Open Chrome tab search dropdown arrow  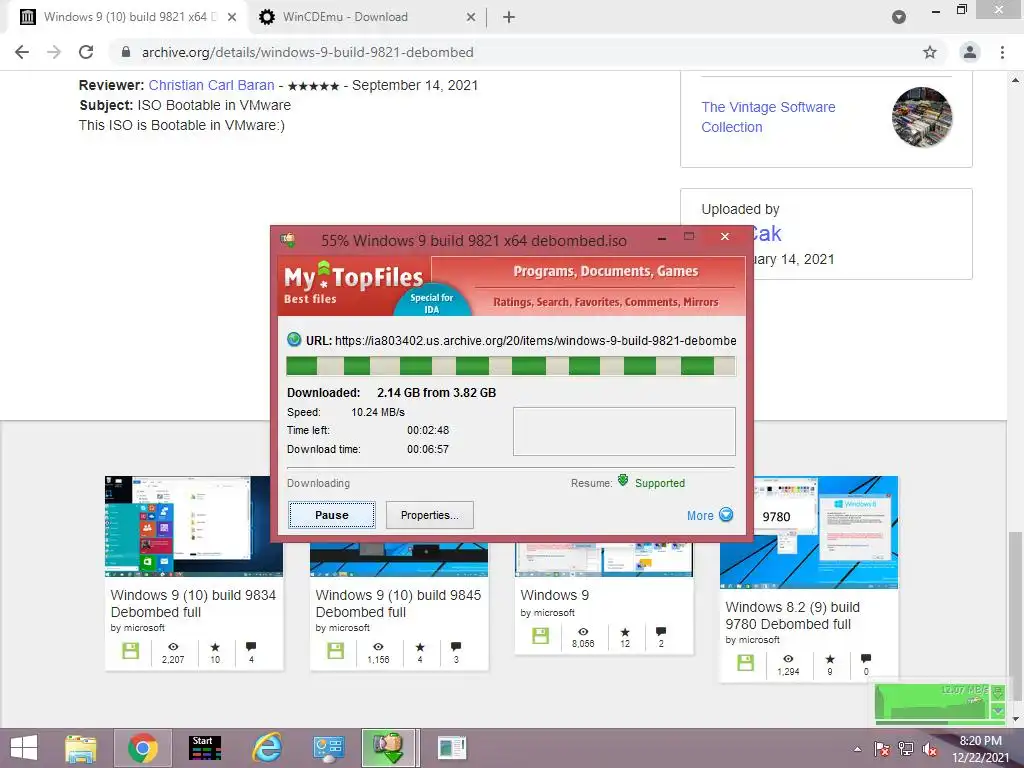[899, 17]
